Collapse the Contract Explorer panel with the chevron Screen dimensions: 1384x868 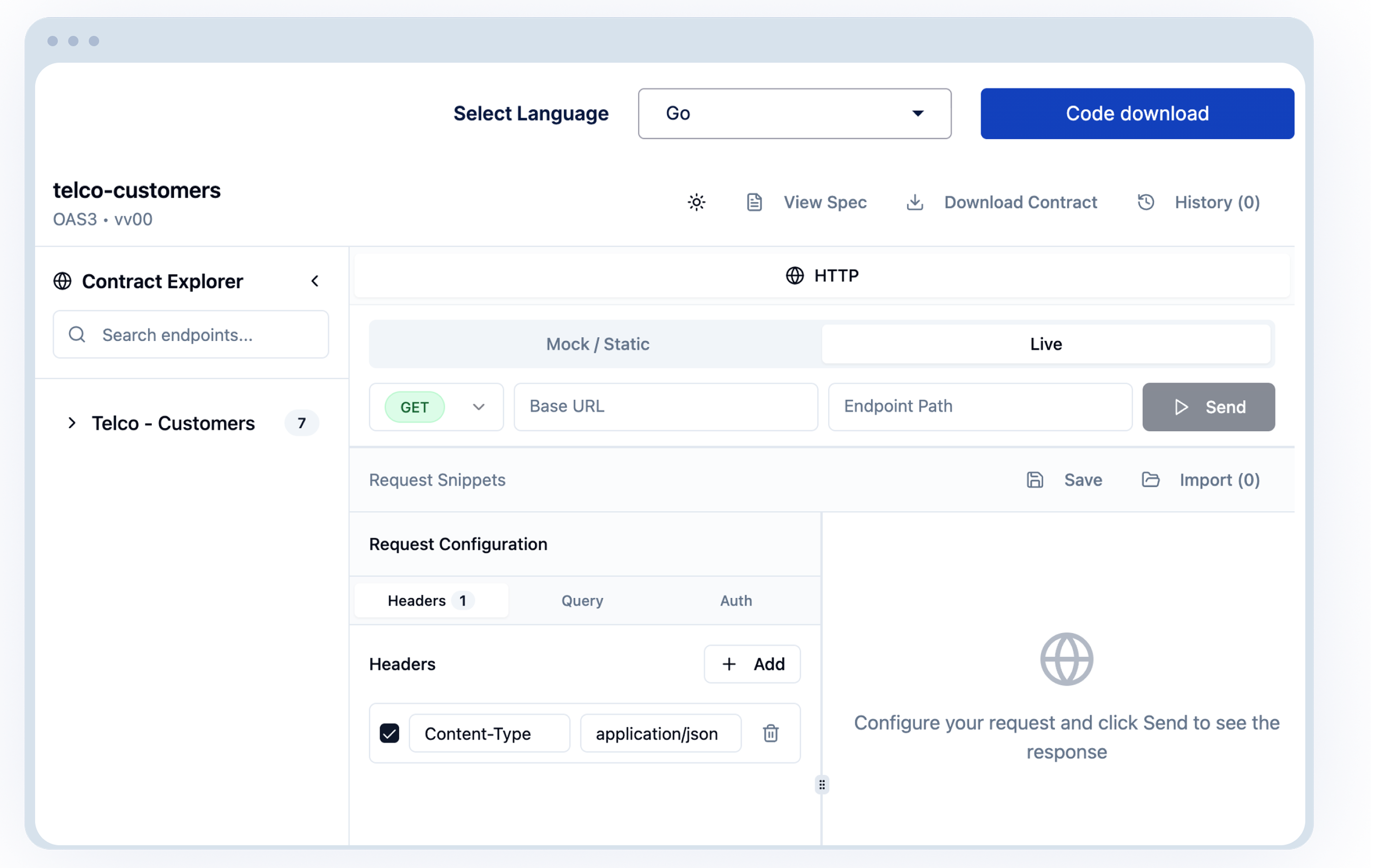tap(315, 281)
